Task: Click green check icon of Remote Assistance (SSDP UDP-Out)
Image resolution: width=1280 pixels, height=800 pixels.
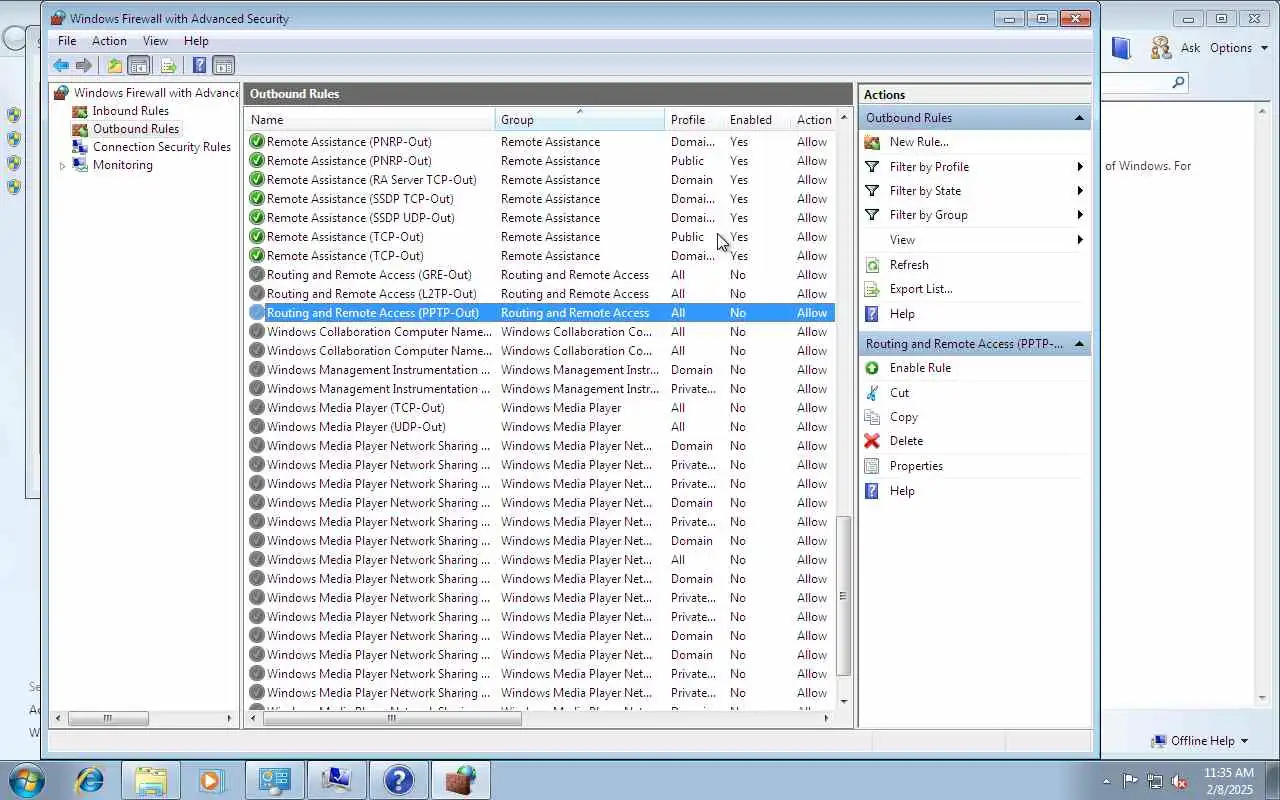Action: coord(257,218)
